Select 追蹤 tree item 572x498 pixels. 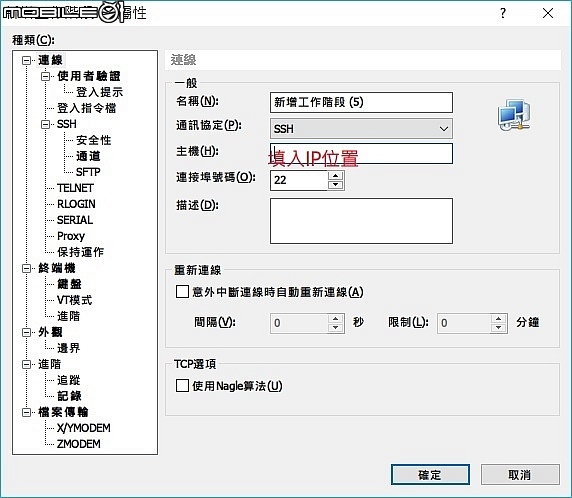tap(68, 380)
